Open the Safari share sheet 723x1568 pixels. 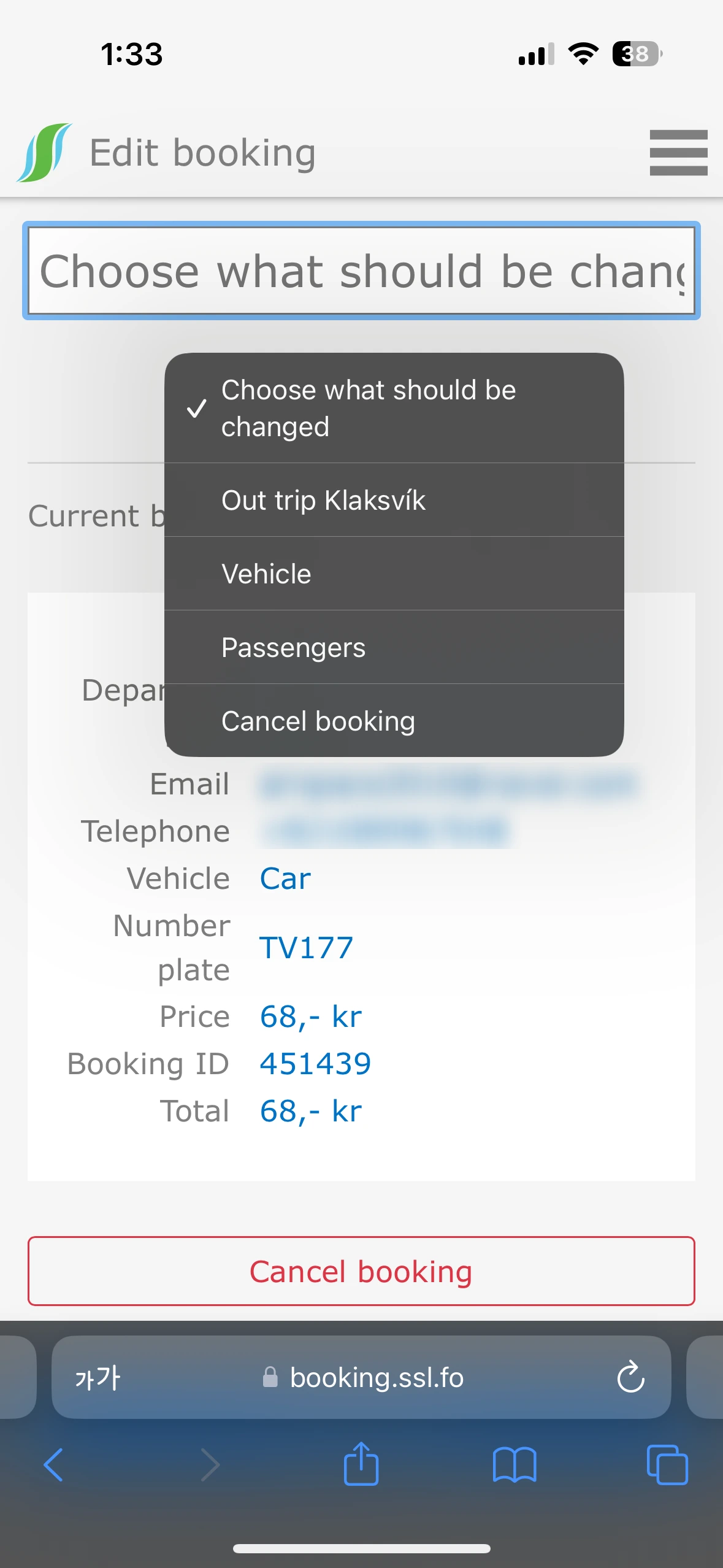pos(361,1465)
